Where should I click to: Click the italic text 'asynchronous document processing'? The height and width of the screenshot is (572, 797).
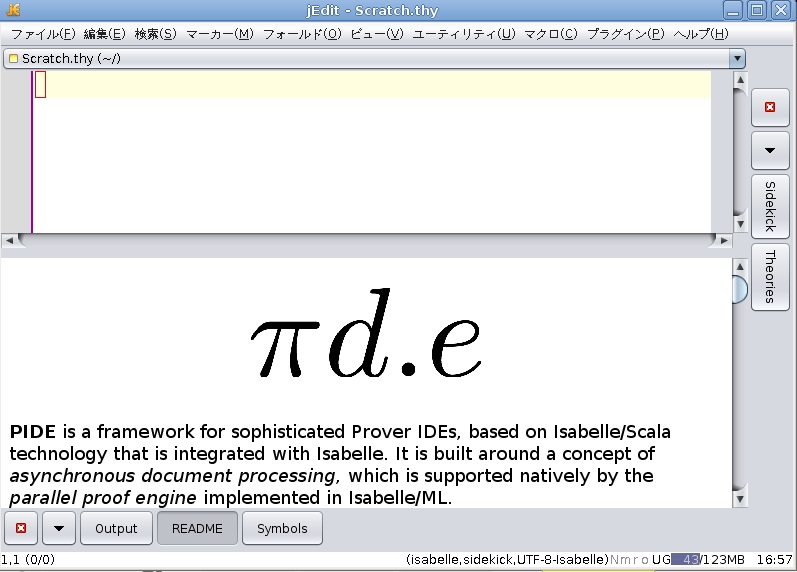[x=174, y=476]
